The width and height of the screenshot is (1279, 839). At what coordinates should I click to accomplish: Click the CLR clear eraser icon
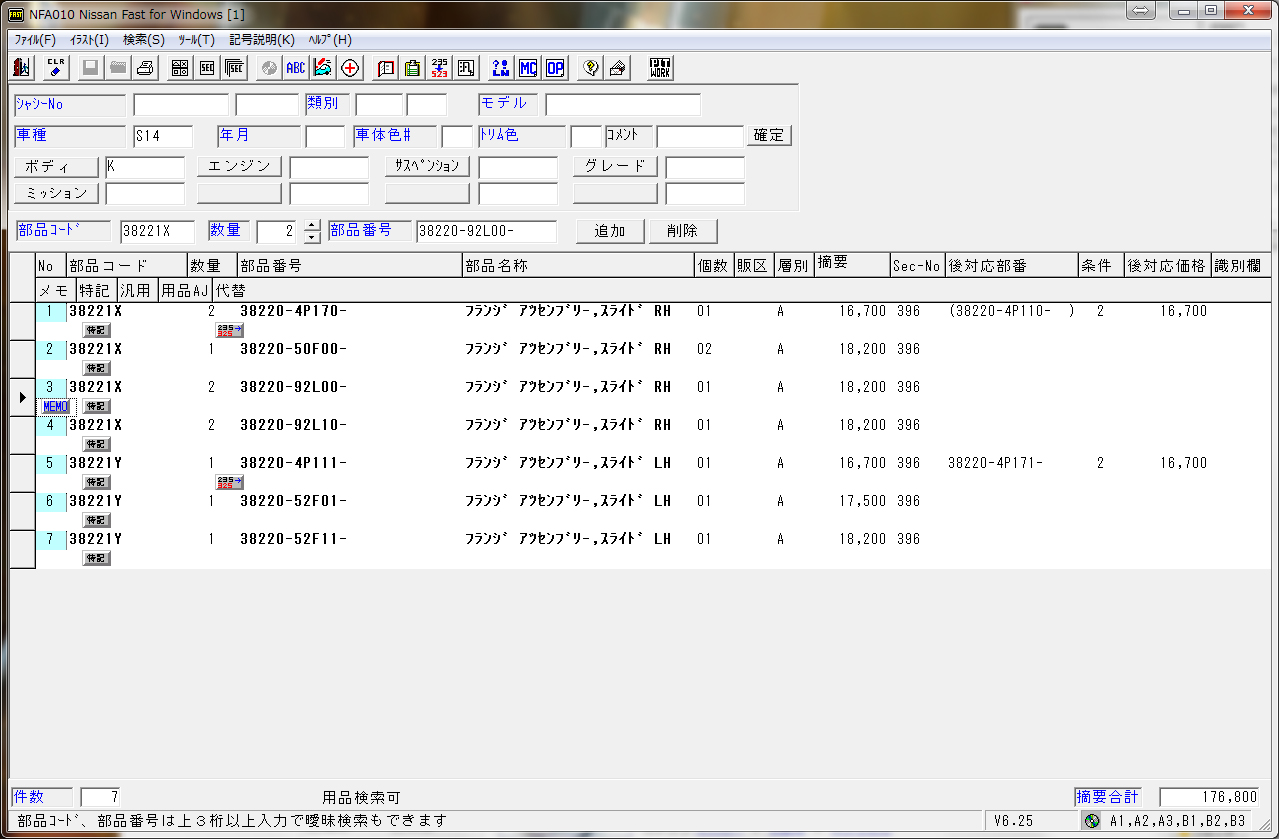(x=56, y=68)
